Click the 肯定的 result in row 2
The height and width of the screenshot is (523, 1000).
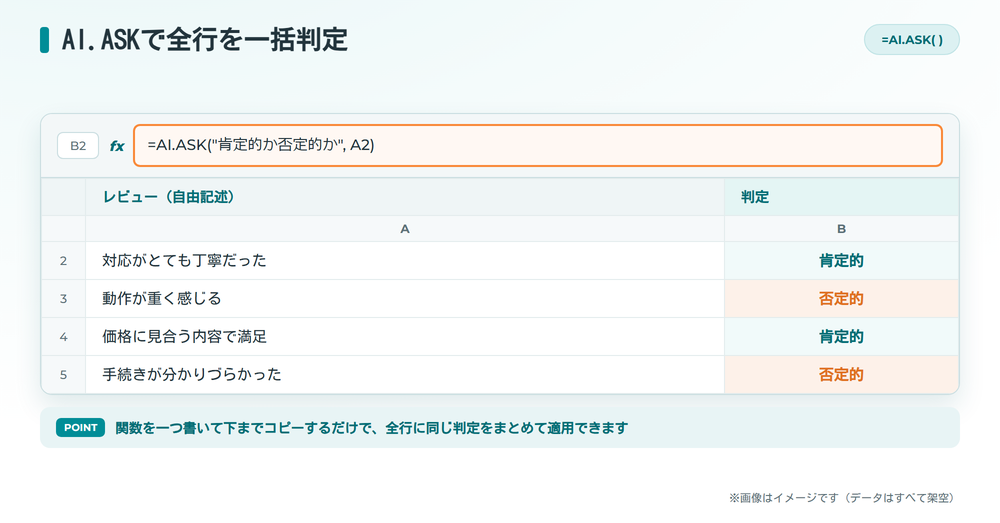(841, 261)
